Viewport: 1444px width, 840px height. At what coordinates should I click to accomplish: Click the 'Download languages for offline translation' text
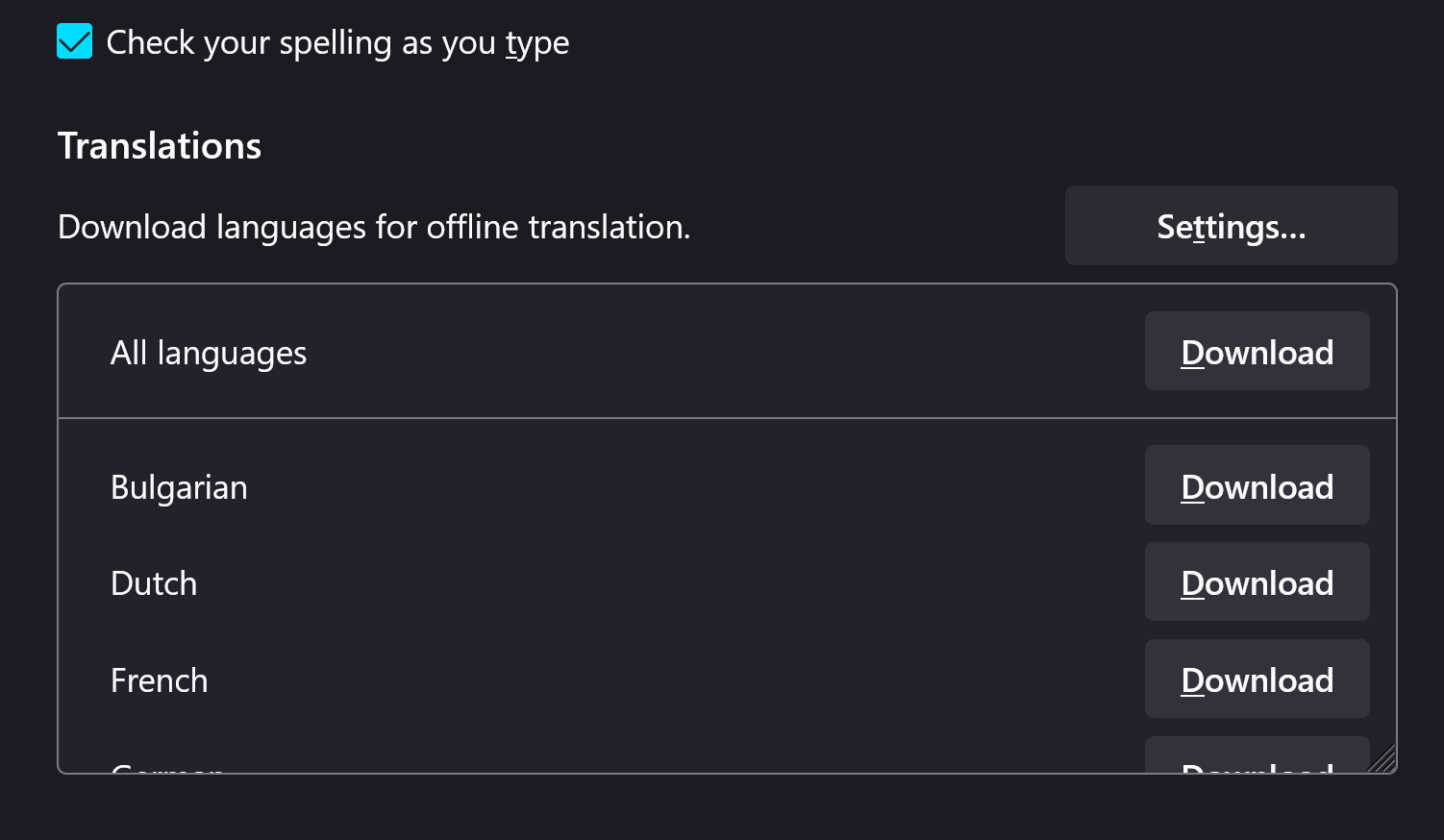373,227
